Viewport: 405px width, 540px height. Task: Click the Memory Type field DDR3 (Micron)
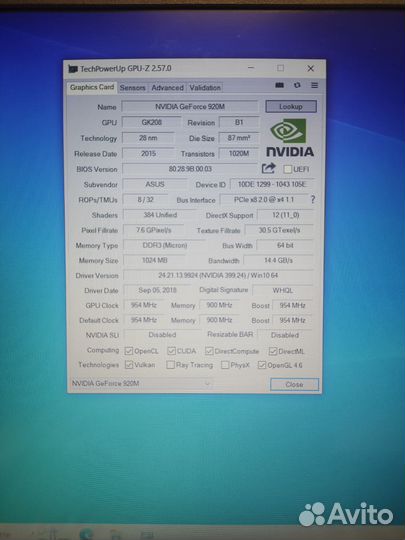tap(165, 245)
